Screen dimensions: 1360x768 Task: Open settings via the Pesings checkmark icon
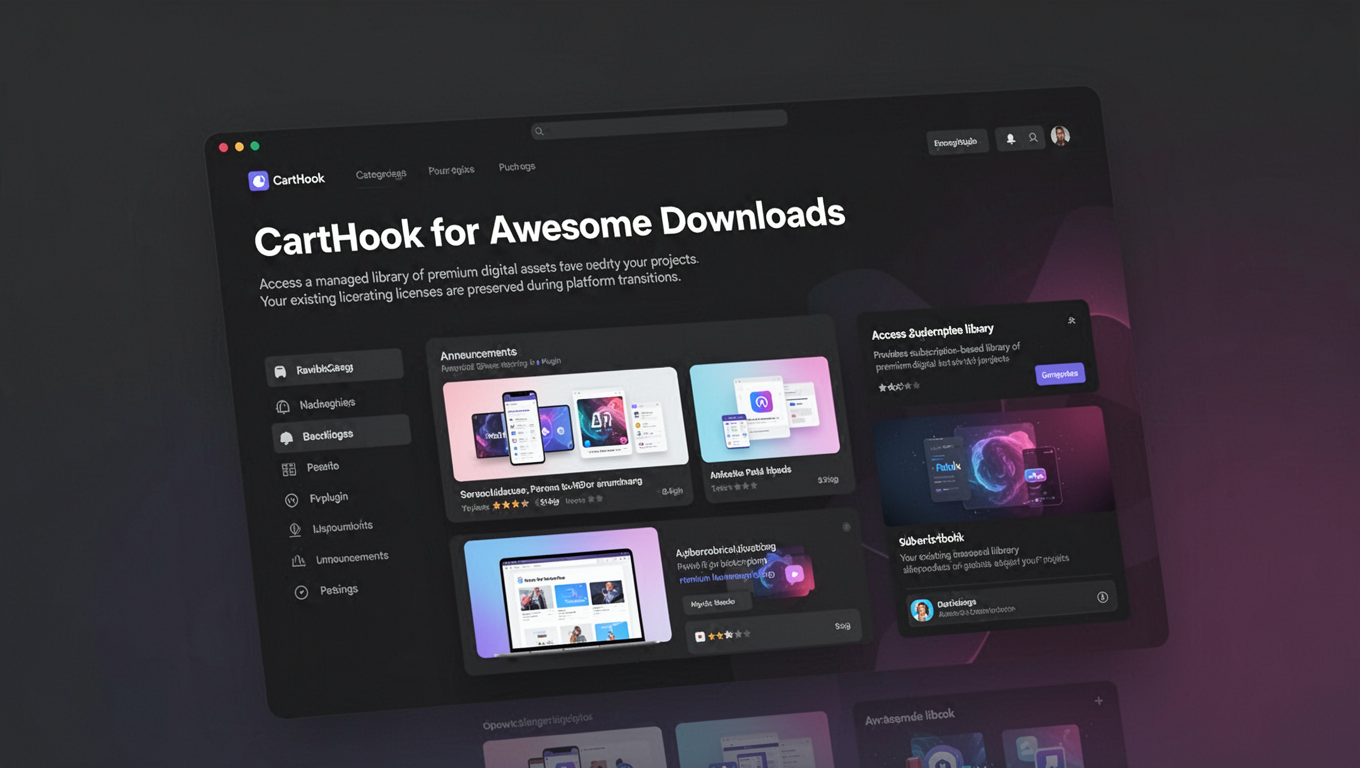coord(302,592)
